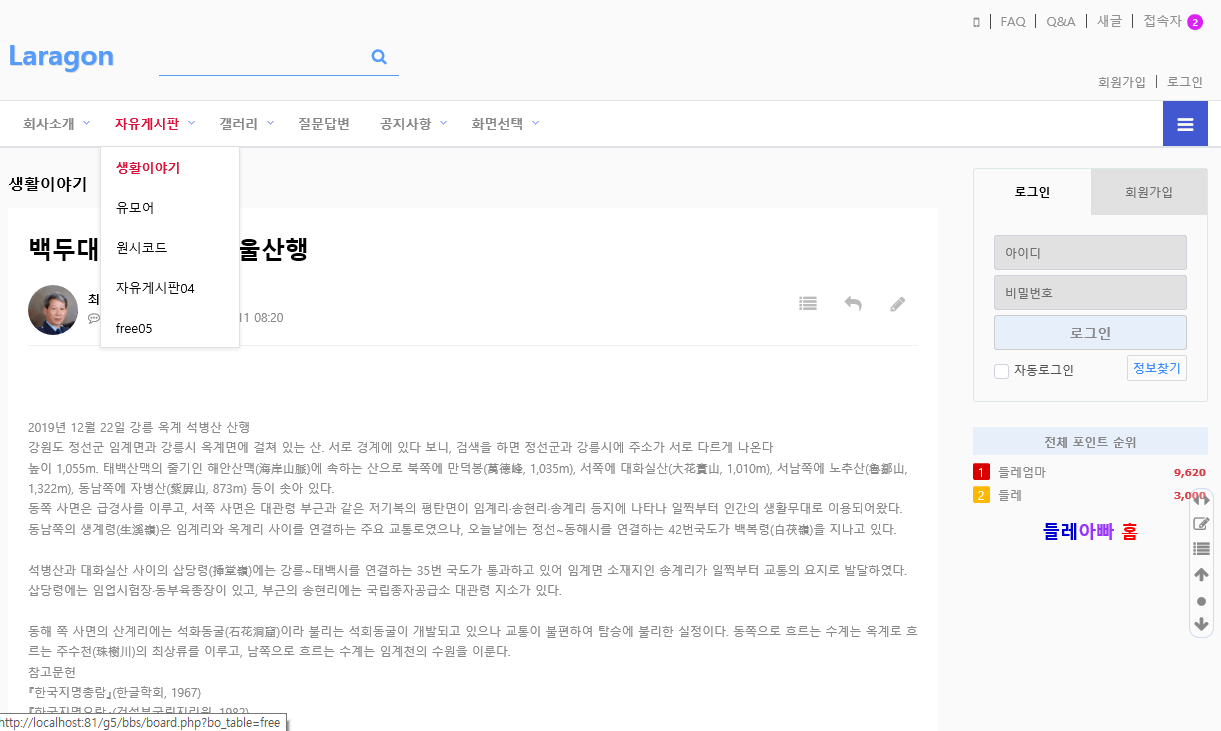Image resolution: width=1221 pixels, height=731 pixels.
Task: Click the floating scroll-to-top up arrow
Action: click(x=1201, y=575)
